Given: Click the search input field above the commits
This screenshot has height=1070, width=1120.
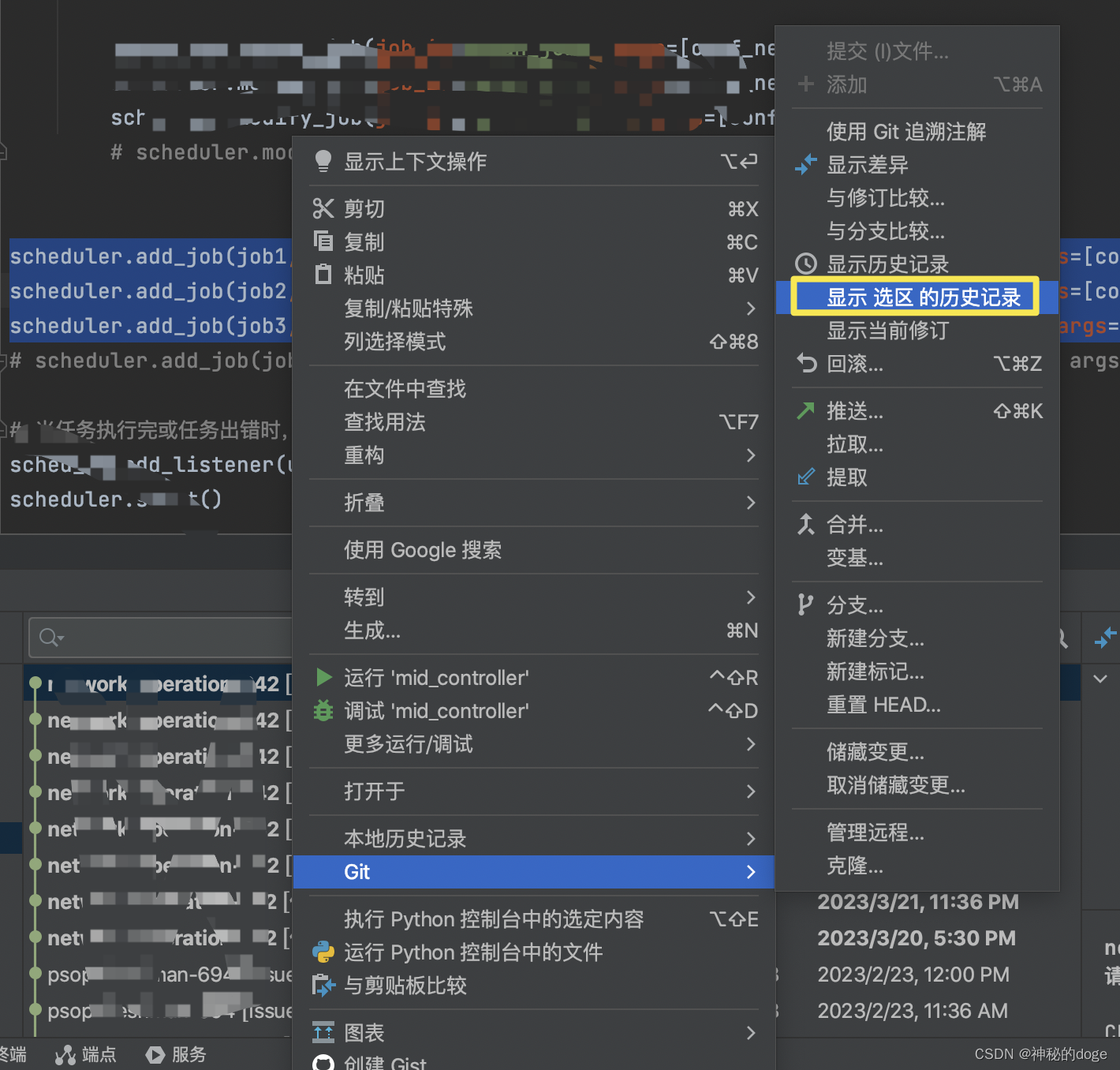Looking at the screenshot, I should point(158,638).
